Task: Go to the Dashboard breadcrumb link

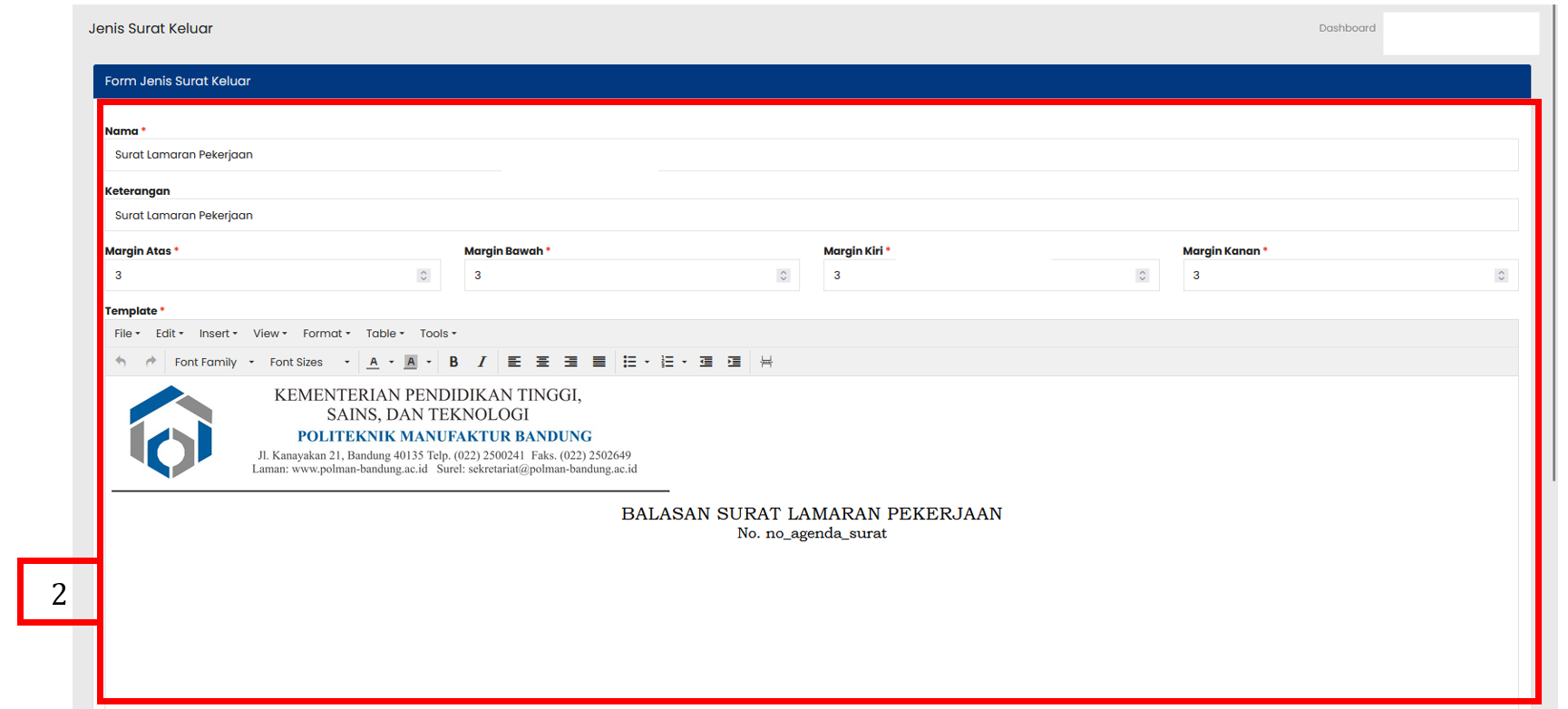Action: click(1347, 28)
